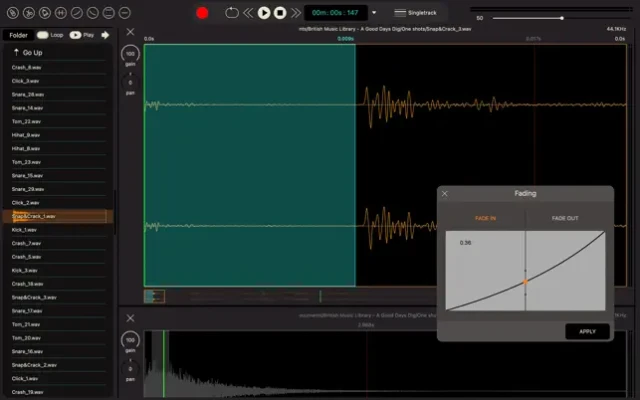Click the rewind double-chevron icon
The height and width of the screenshot is (400, 640).
(x=248, y=13)
